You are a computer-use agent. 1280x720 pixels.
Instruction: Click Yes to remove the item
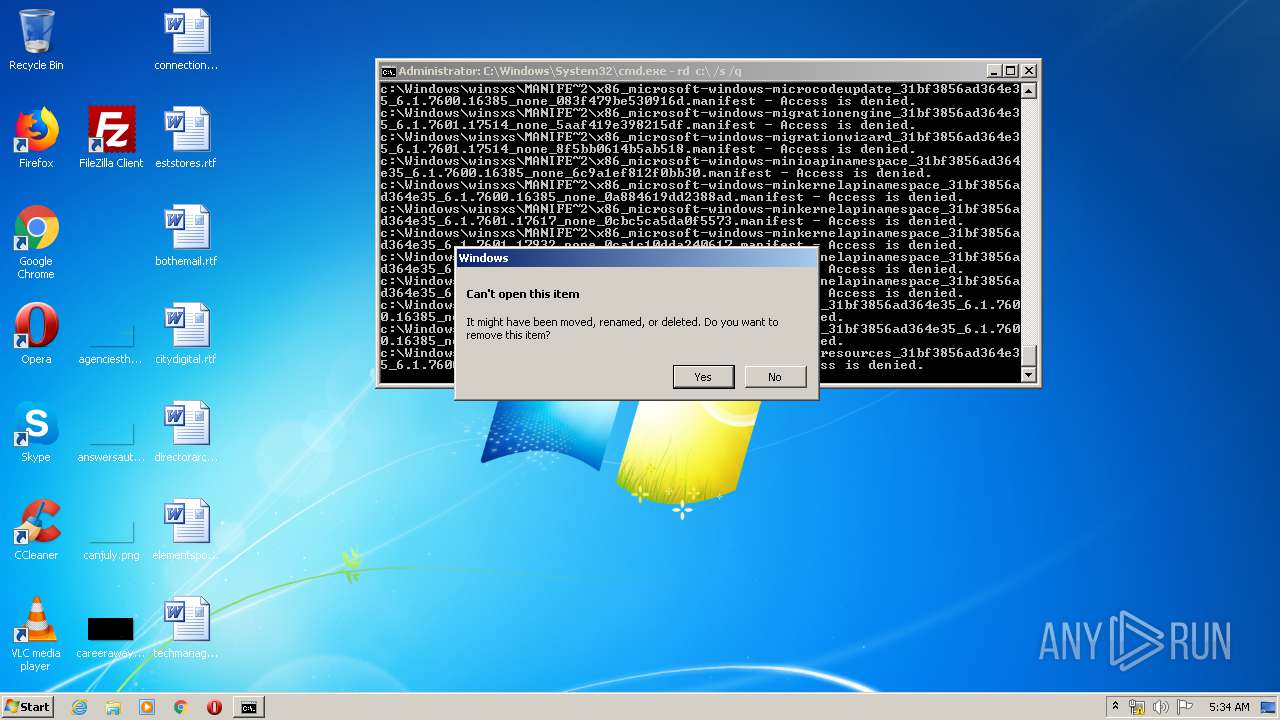(703, 377)
